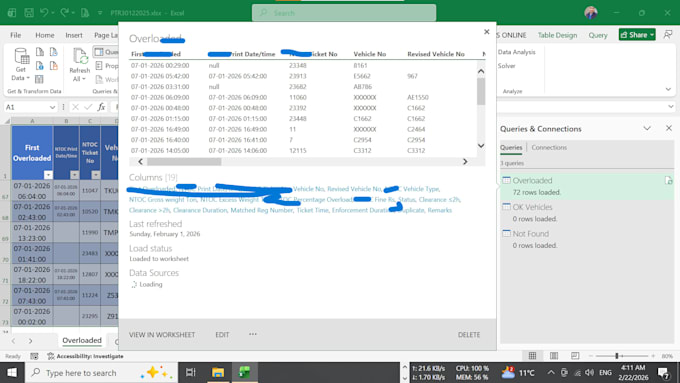Screen dimensions: 680x383
Task: Open the Name Box dropdown
Action: (x=52, y=107)
